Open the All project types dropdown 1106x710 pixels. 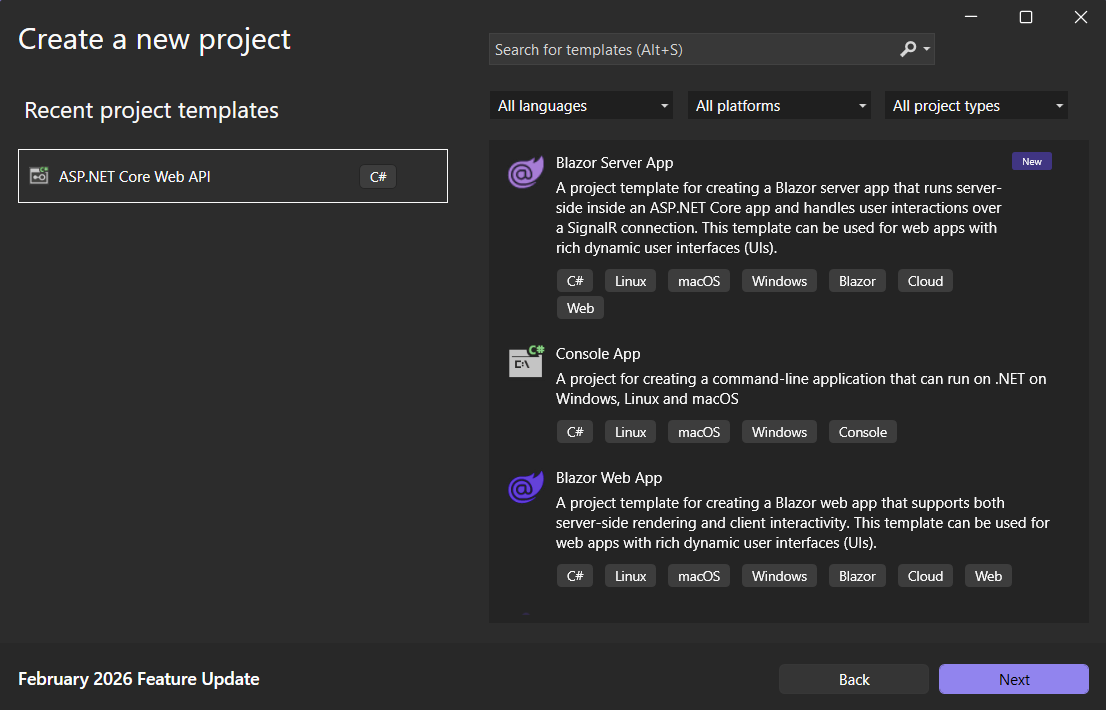(976, 106)
